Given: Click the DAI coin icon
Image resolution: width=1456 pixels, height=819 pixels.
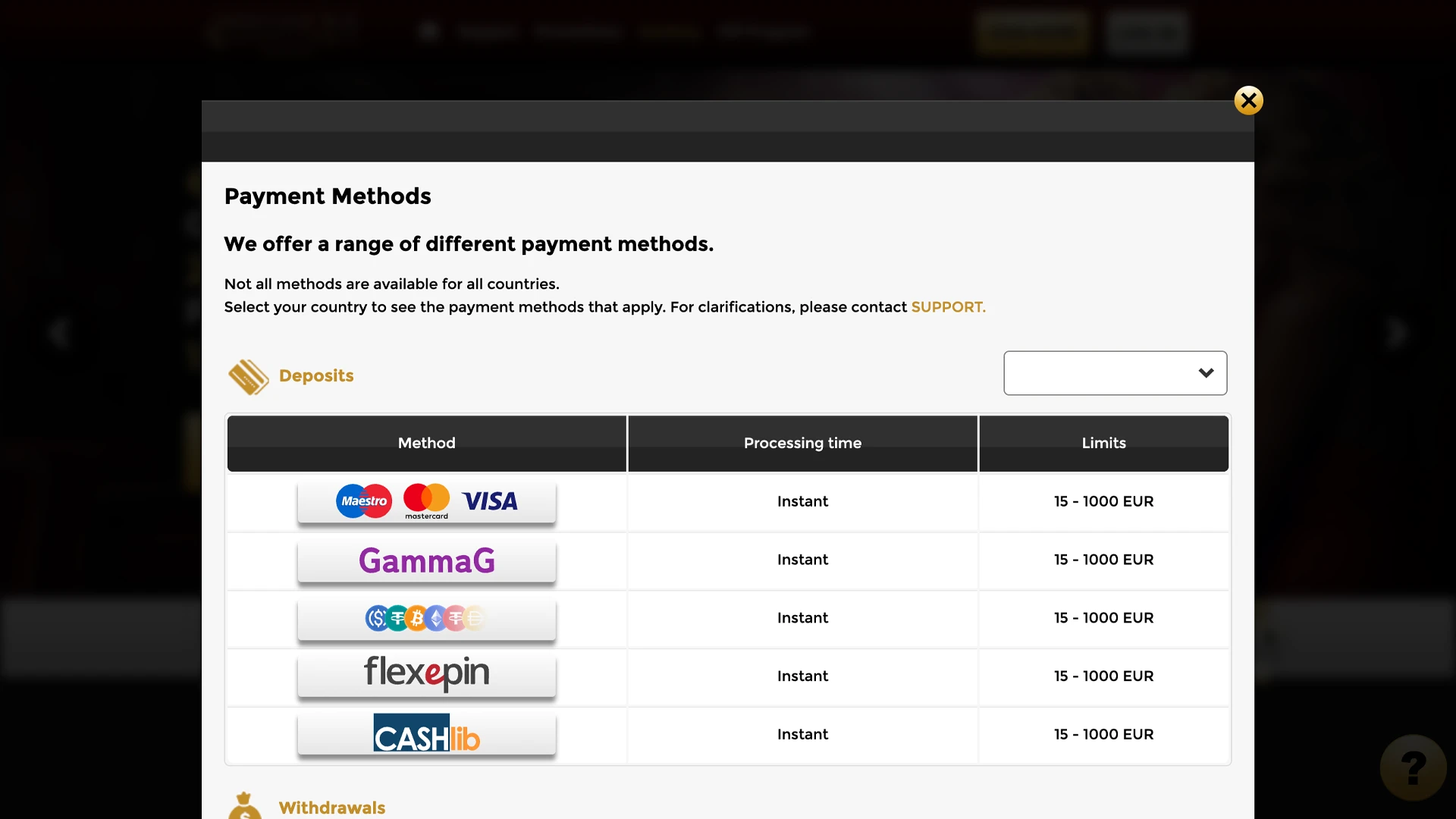Looking at the screenshot, I should 475,618.
